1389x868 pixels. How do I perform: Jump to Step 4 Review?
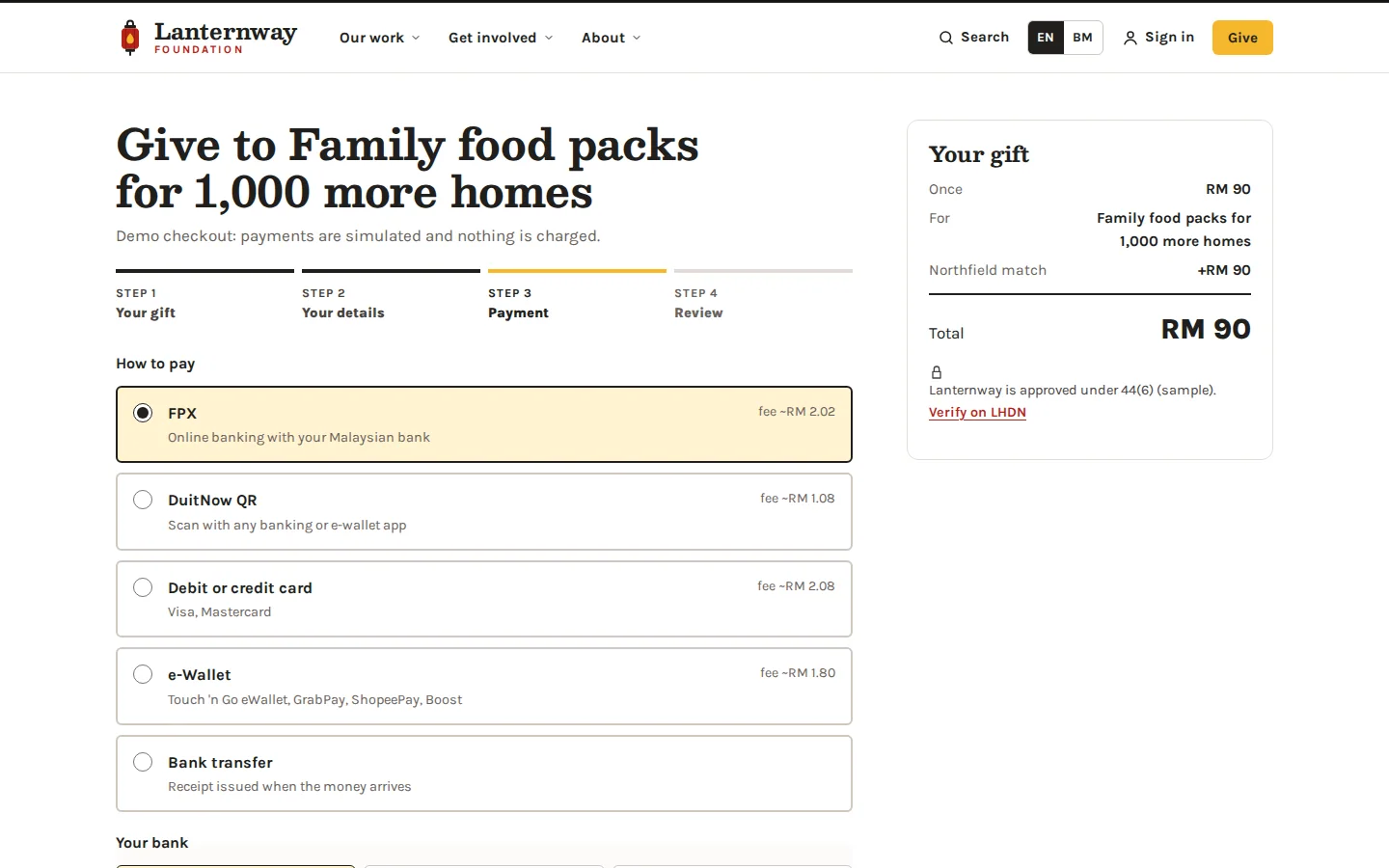763,296
